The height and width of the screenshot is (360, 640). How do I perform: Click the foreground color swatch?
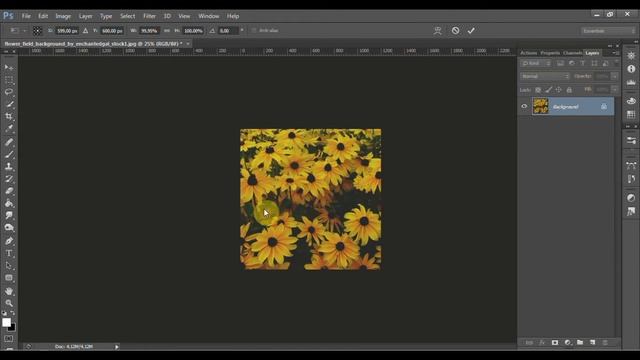6,322
